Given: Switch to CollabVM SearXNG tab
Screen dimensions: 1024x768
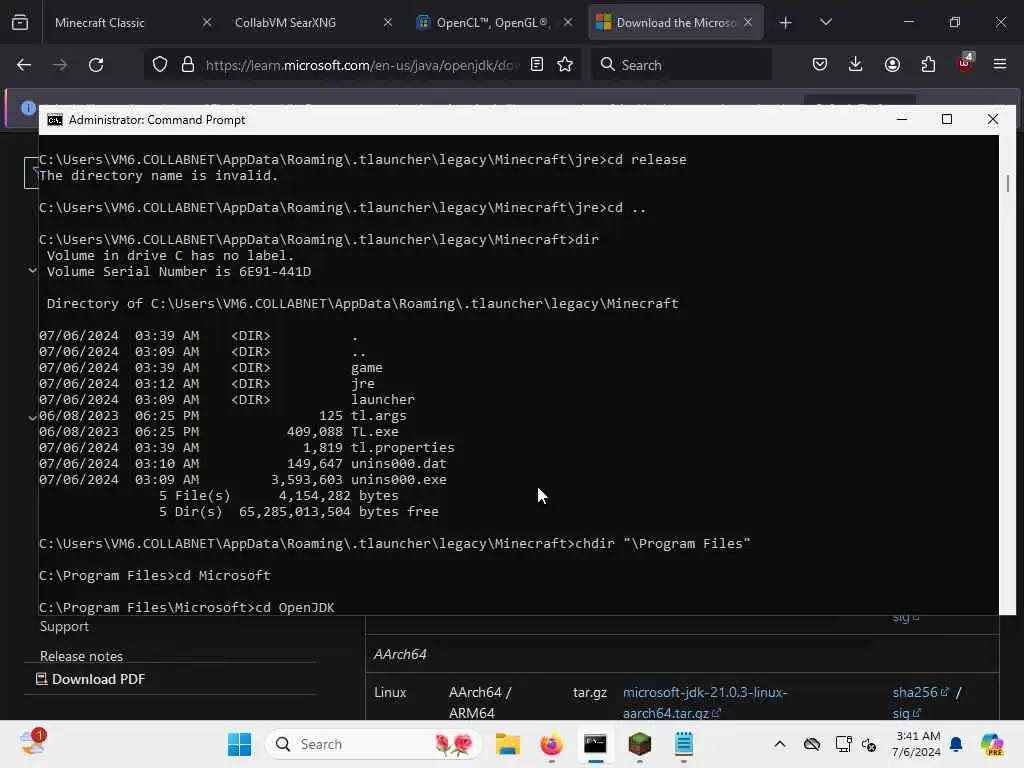Looking at the screenshot, I should point(312,23).
